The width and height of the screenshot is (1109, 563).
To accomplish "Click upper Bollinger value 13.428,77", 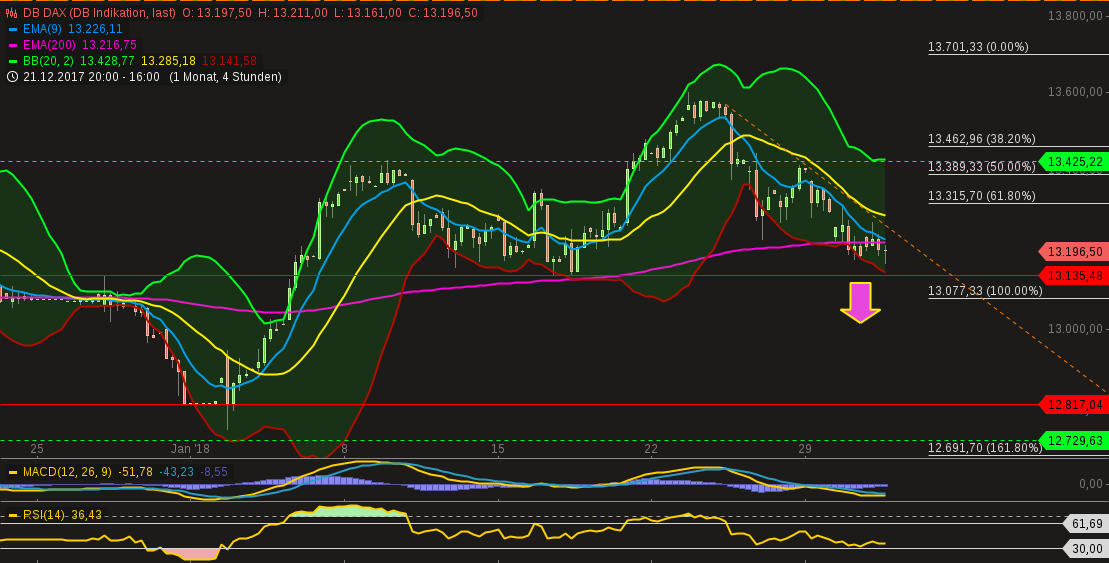I will click(108, 62).
